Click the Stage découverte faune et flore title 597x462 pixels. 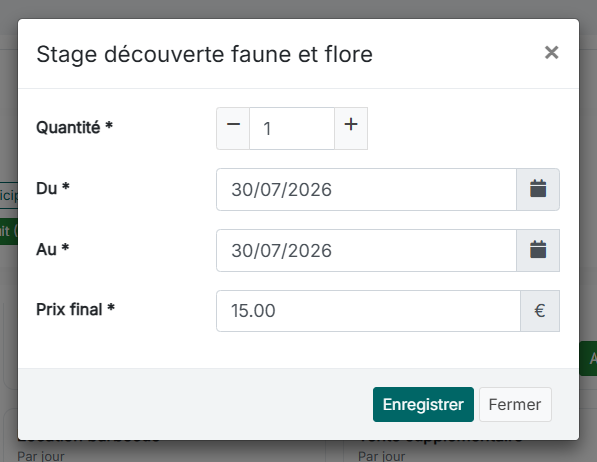(x=204, y=54)
